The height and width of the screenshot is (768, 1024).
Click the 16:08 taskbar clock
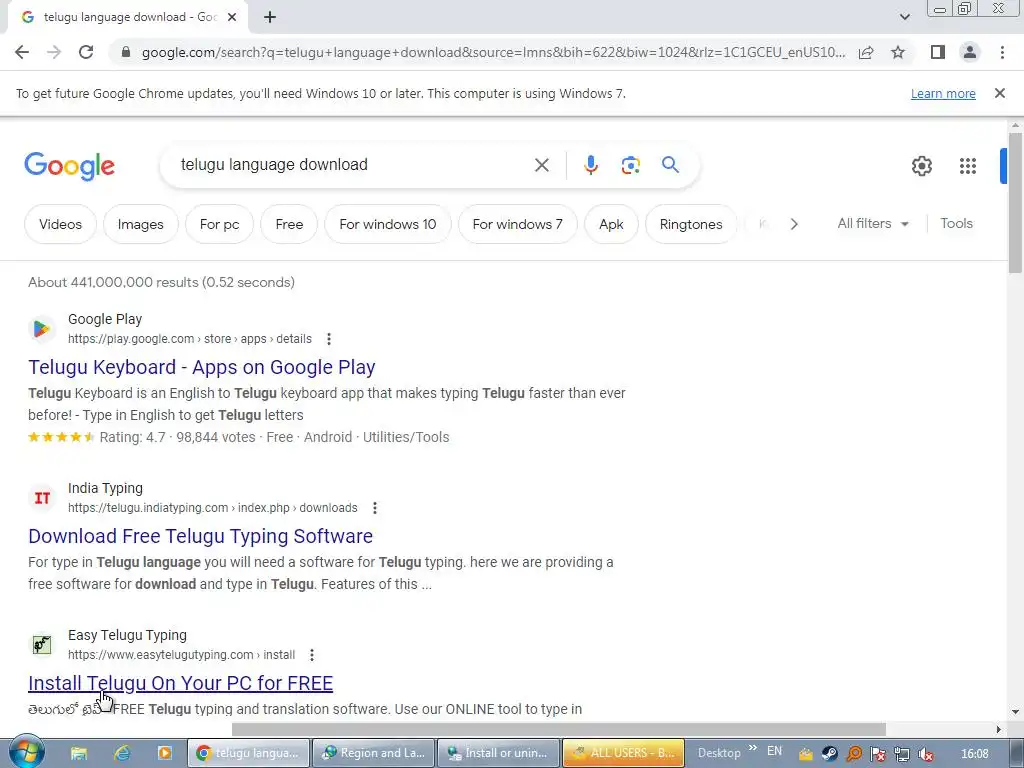[975, 754]
